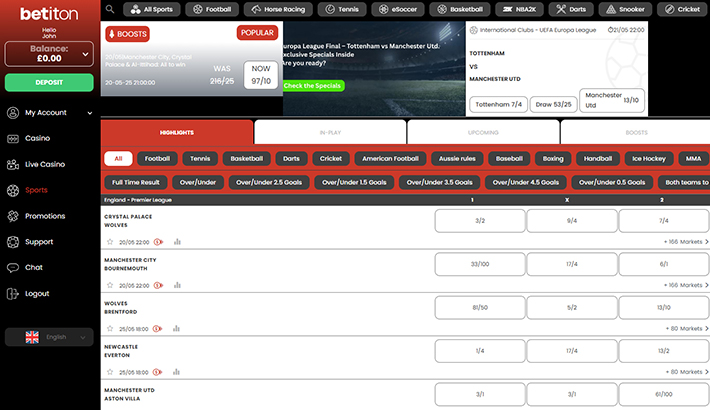Click the UK flag language icon
Viewport: 710px width, 410px height.
[x=32, y=337]
